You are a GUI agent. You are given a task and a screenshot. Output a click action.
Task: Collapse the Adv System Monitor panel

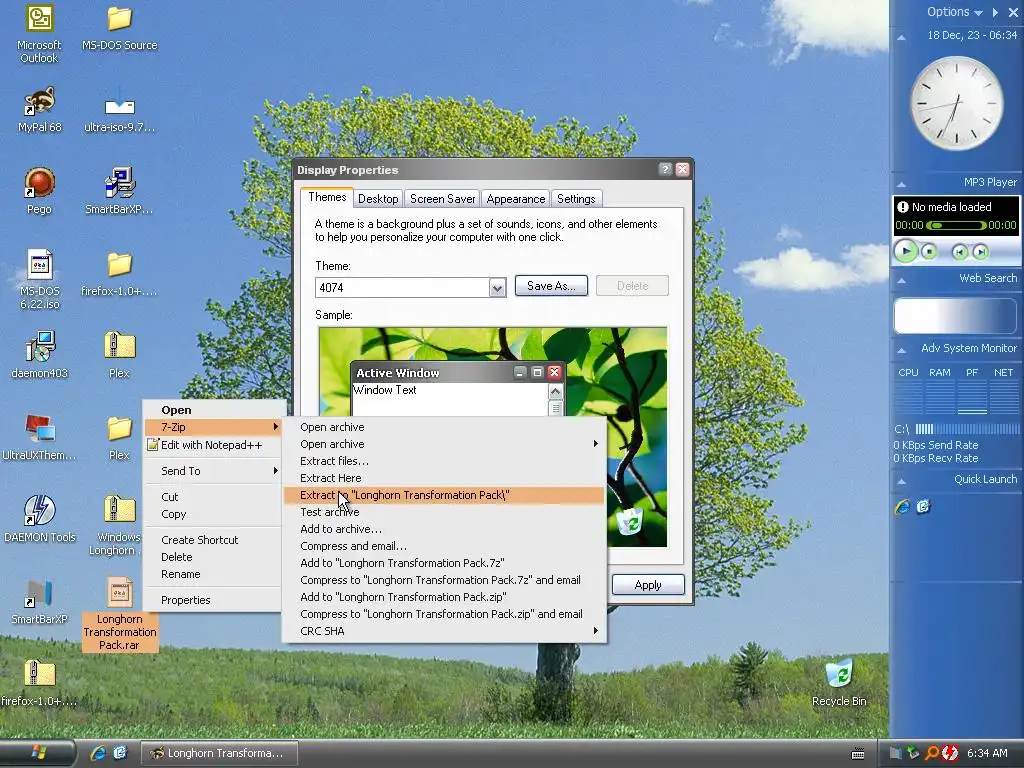click(901, 350)
